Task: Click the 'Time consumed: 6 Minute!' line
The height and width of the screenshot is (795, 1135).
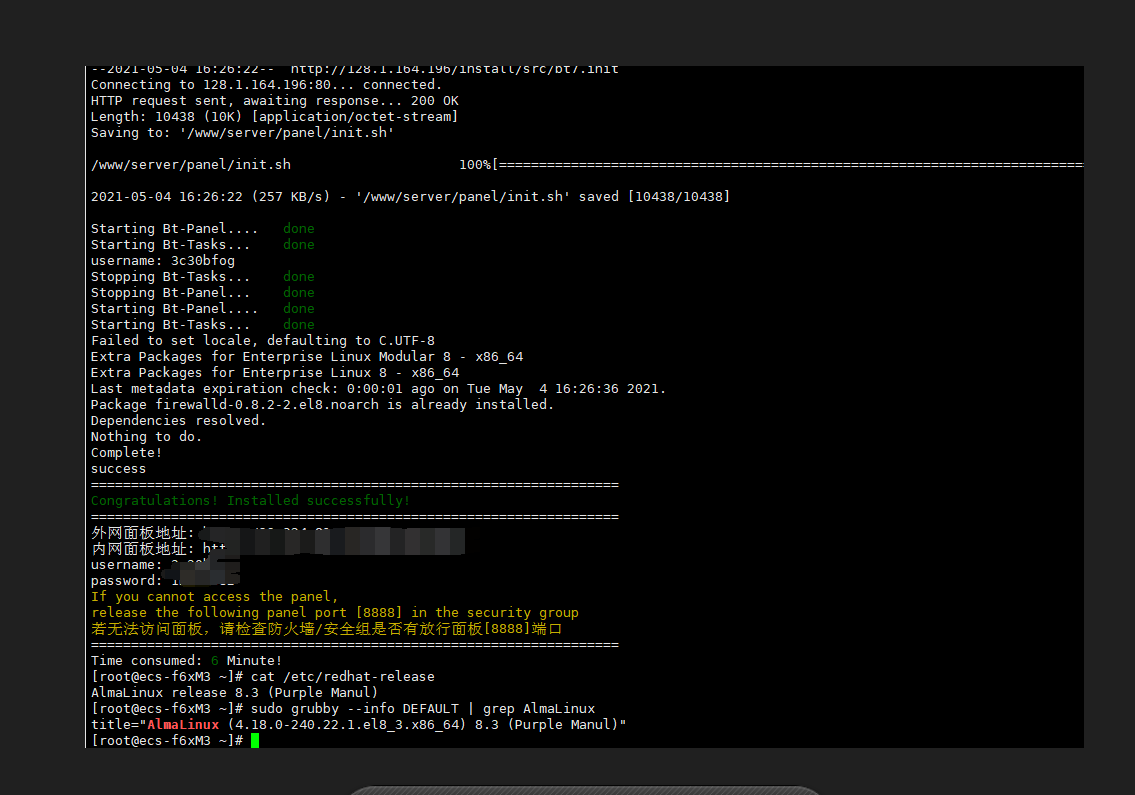Action: point(186,660)
